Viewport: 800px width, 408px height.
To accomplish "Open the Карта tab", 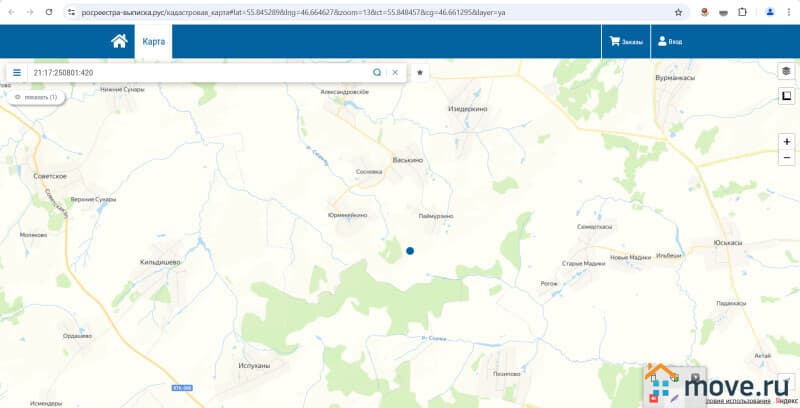I will [153, 42].
